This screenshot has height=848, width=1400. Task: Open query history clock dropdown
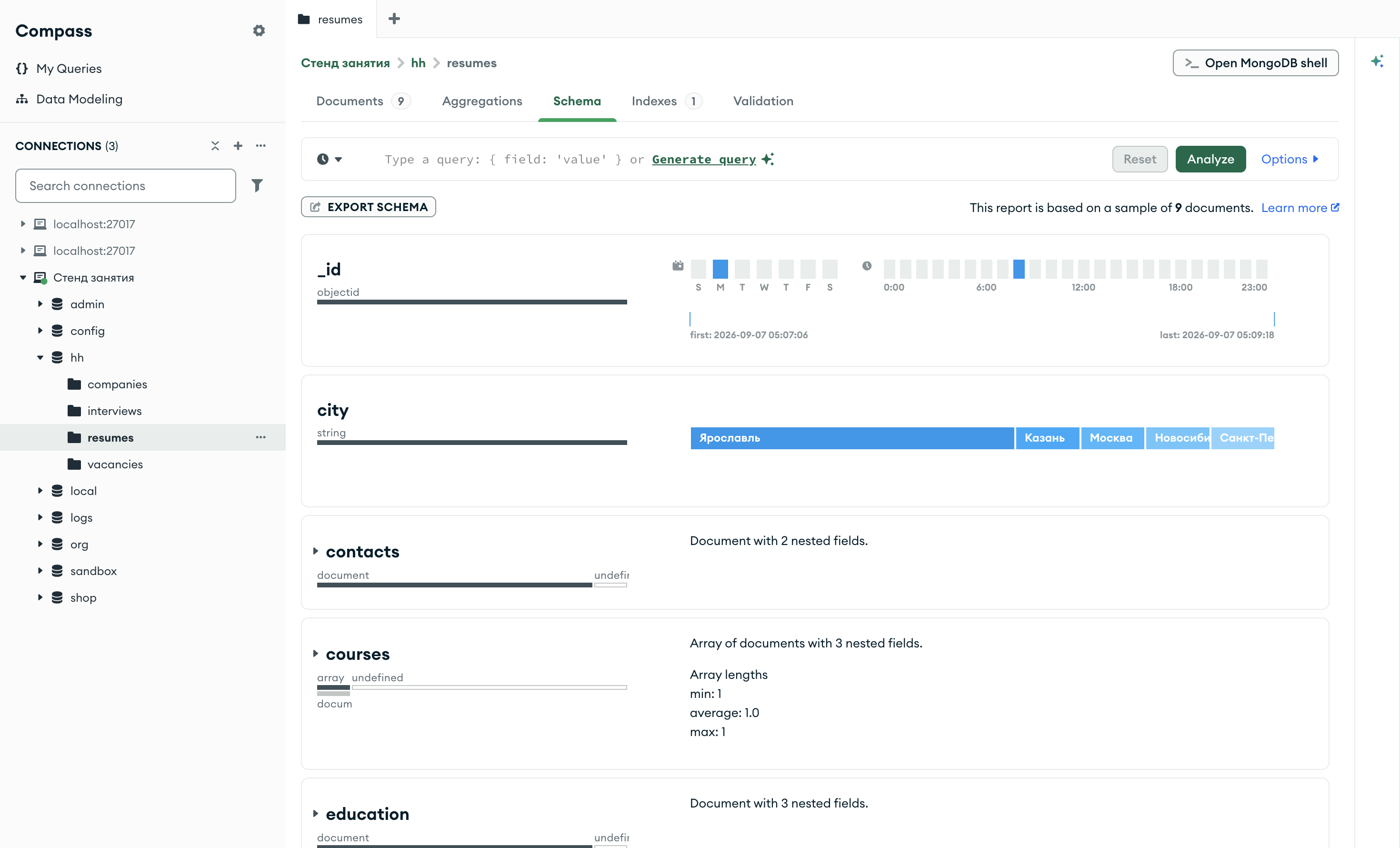point(330,159)
